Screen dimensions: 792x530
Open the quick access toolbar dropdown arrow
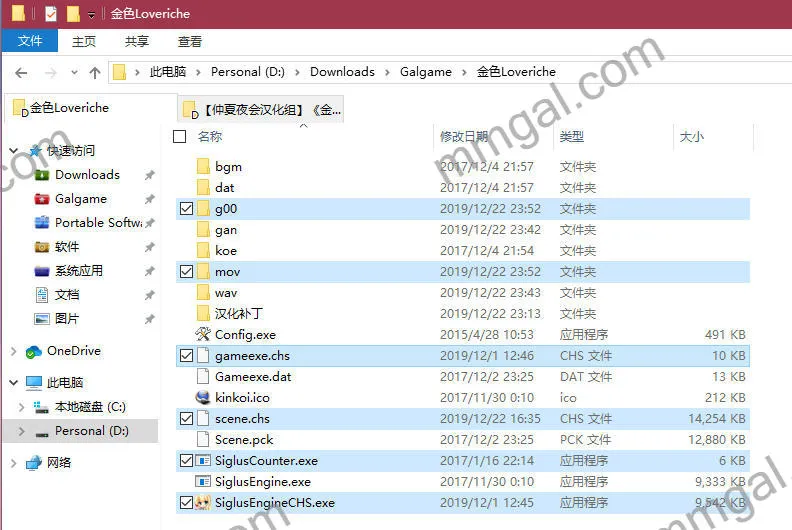point(92,15)
